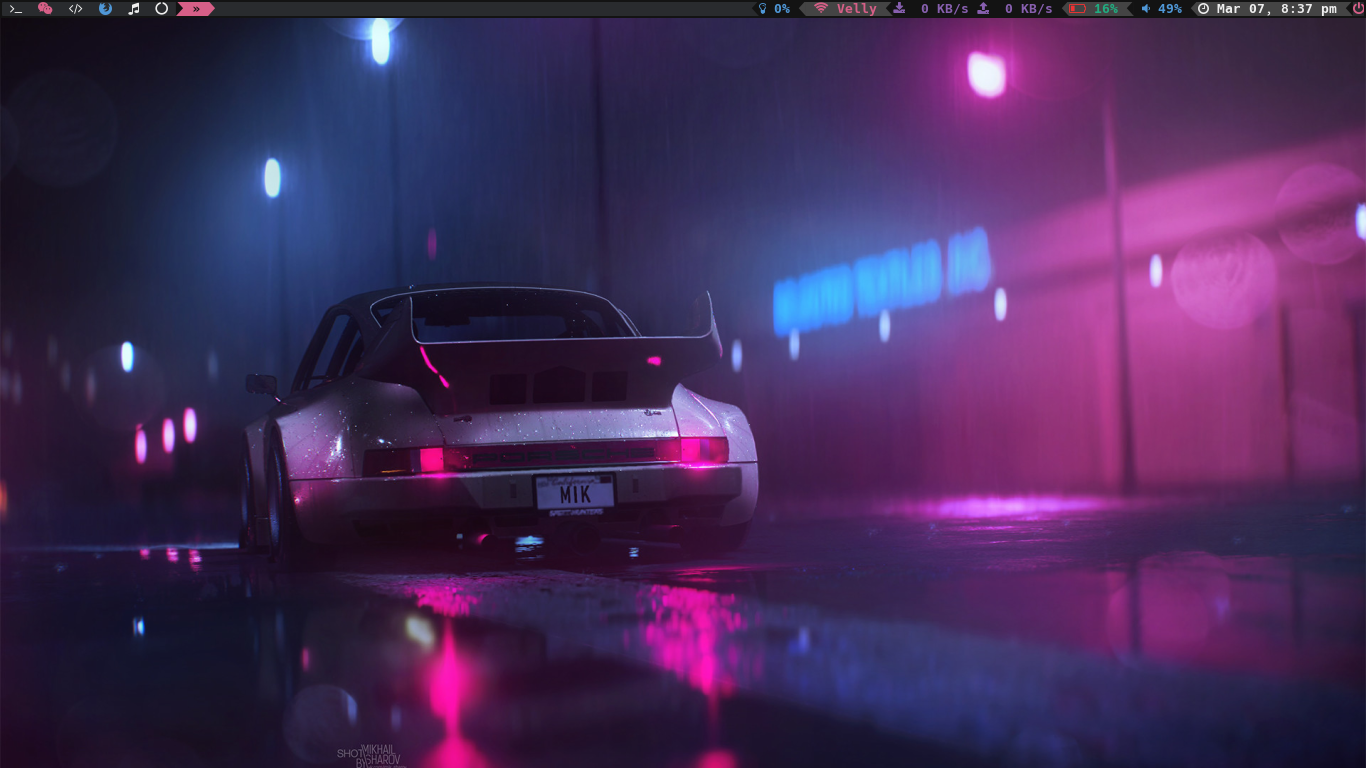The height and width of the screenshot is (768, 1366).
Task: Open the terminal workspace icon
Action: coord(16,9)
